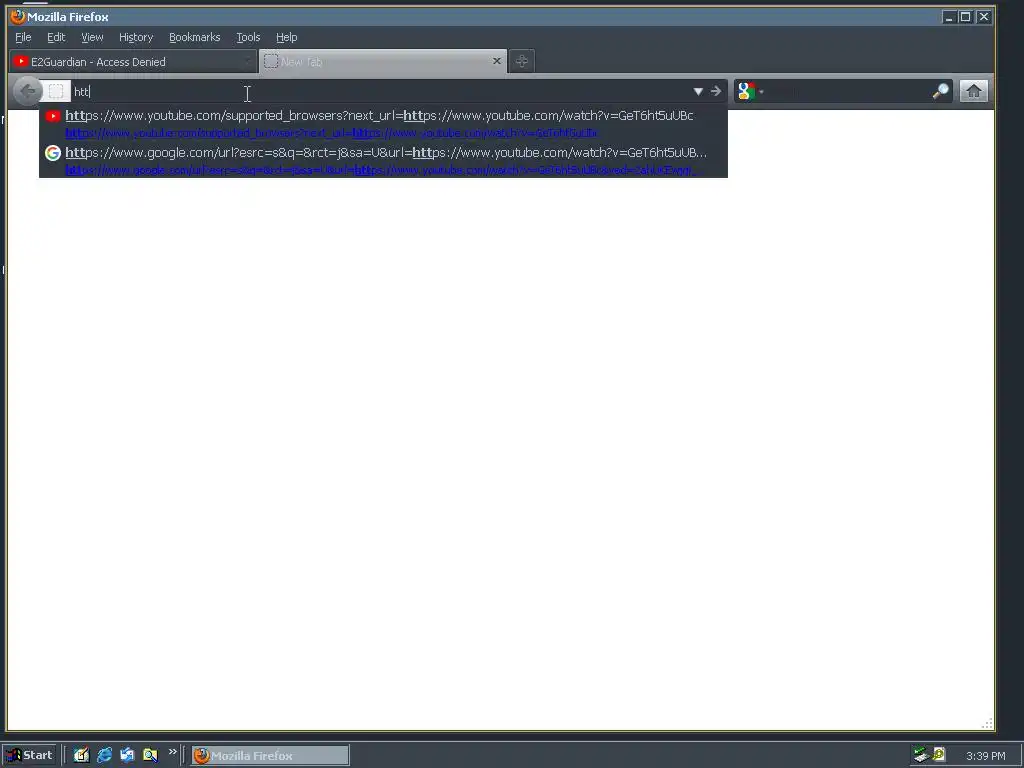Screen dimensions: 1024x768
Task: Open the File menu
Action: pyautogui.click(x=23, y=37)
